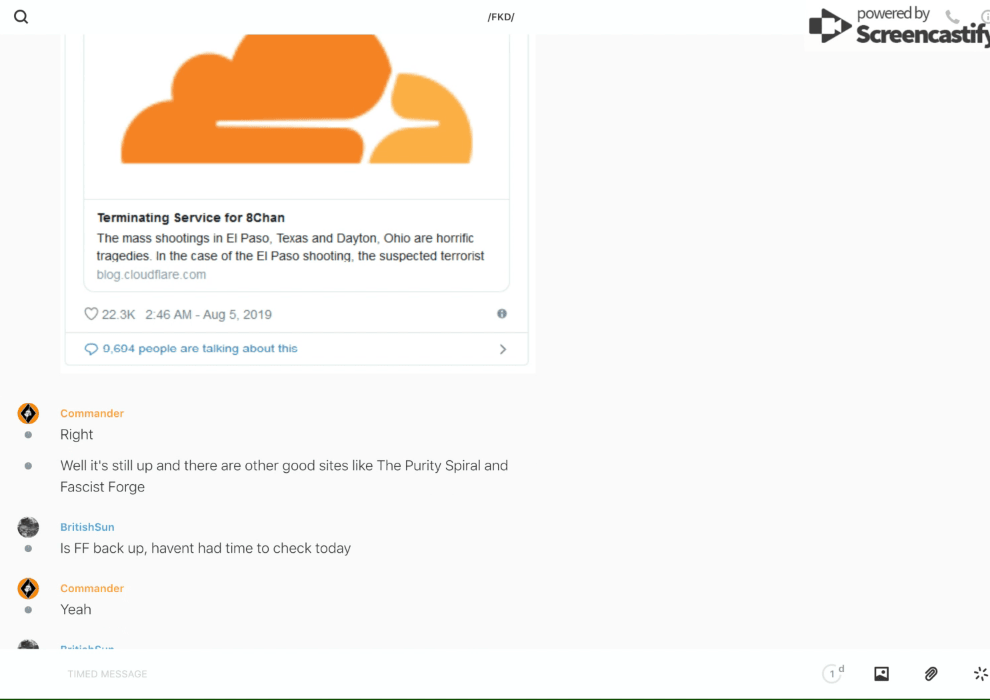Add a picture using the image icon
Viewport: 990px width, 700px height.
point(881,674)
